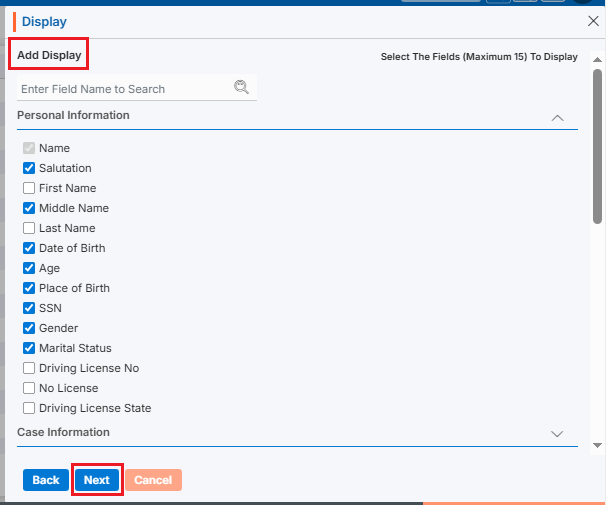
Task: Toggle the Gender checkbox off
Action: pos(29,328)
